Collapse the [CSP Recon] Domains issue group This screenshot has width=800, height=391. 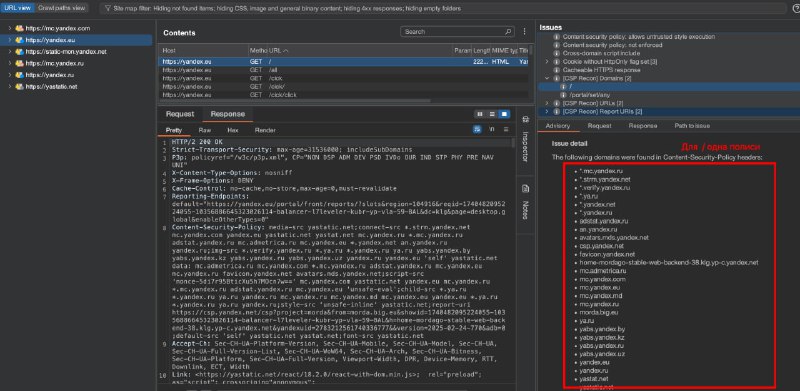coord(547,78)
